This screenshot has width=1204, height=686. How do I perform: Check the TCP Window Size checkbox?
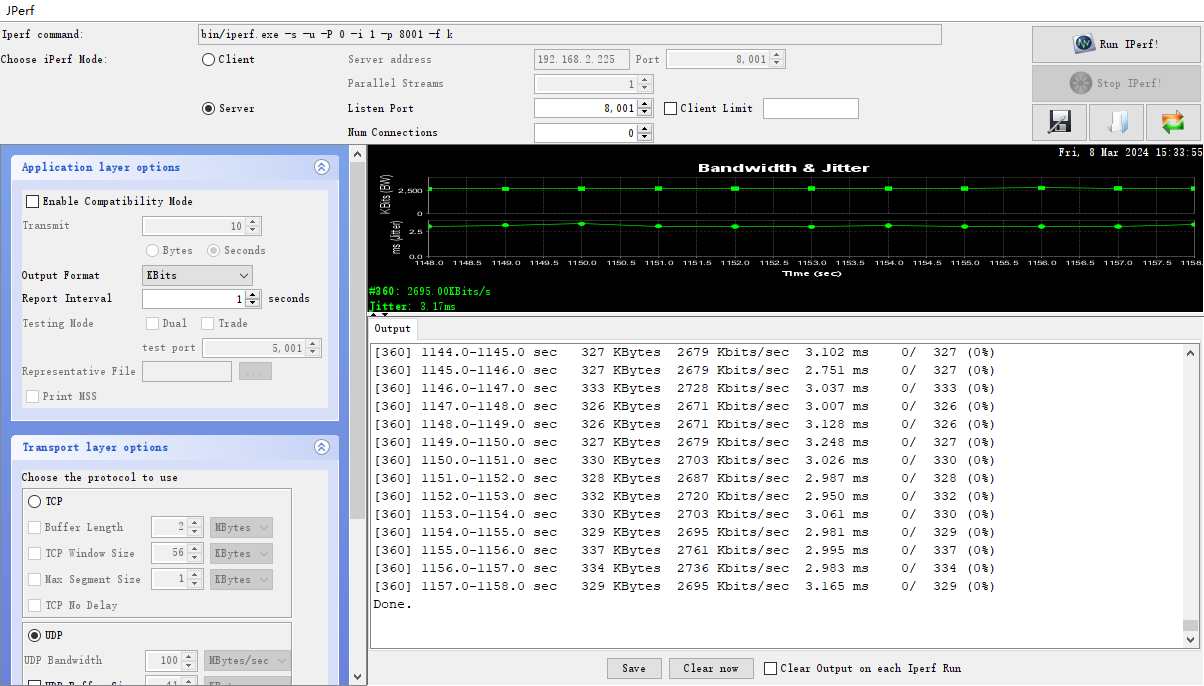click(35, 553)
